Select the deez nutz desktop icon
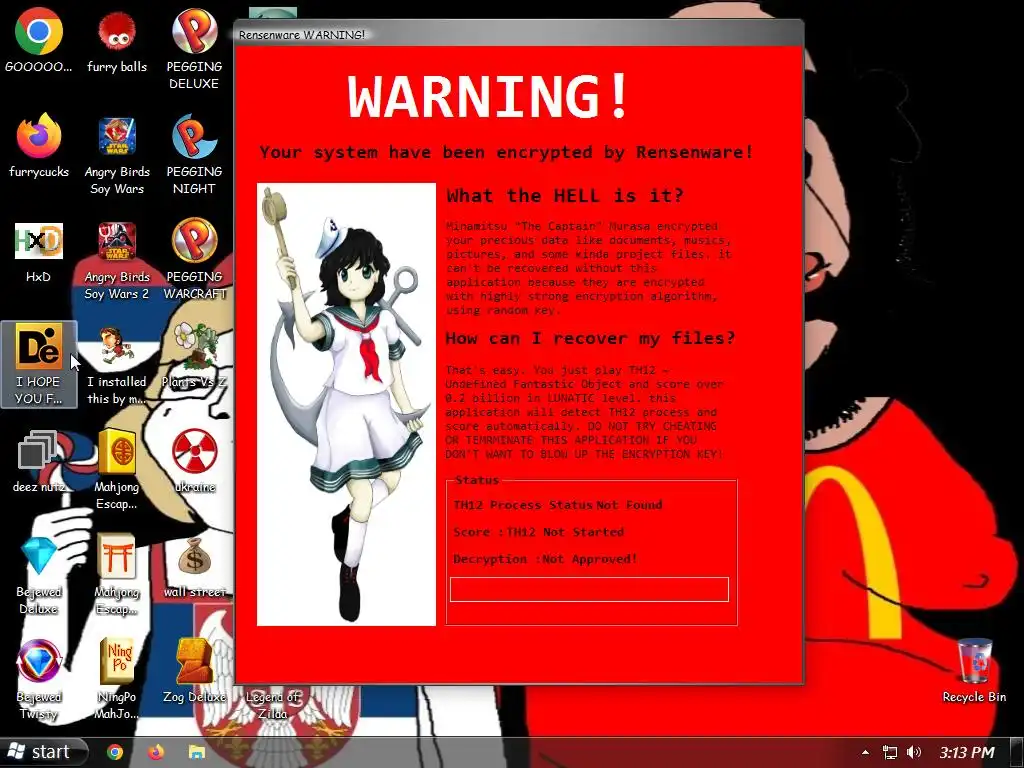1024x768 pixels. pos(39,461)
